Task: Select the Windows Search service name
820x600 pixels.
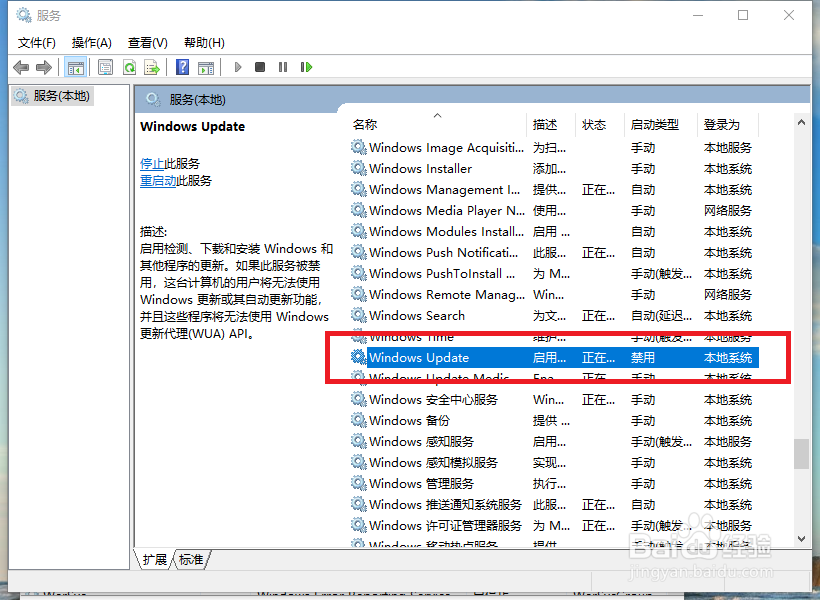Action: [417, 315]
